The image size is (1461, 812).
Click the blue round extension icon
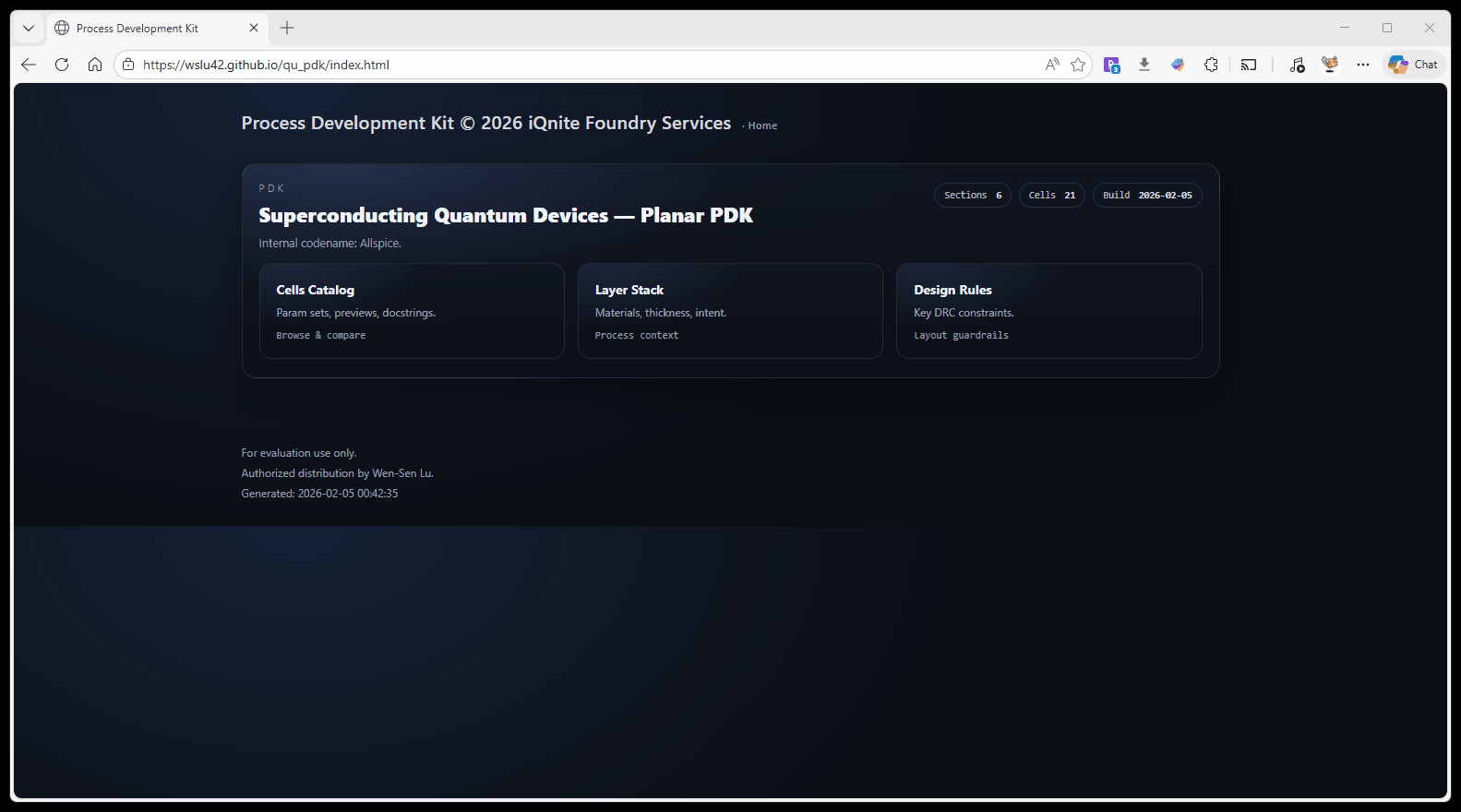tap(1178, 65)
